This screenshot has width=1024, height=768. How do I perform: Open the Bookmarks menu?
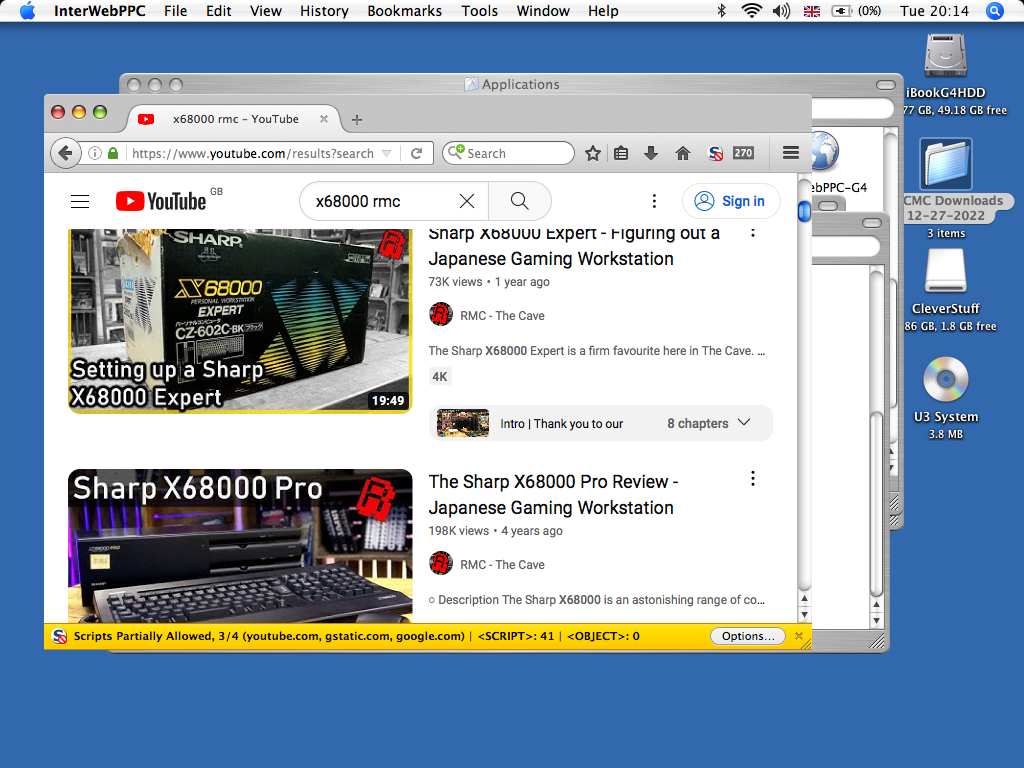pos(404,11)
